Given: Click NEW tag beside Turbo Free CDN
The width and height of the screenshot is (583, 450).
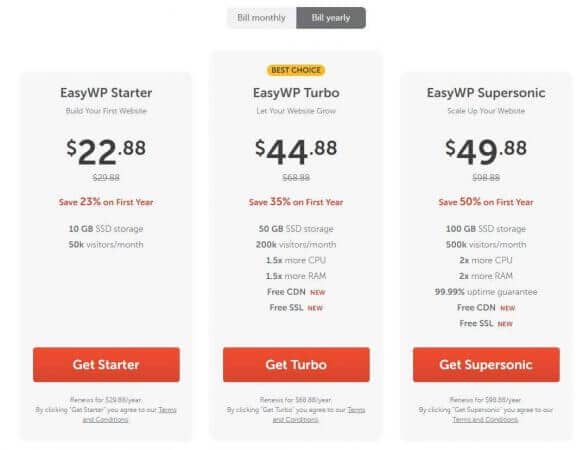Looking at the screenshot, I should tap(318, 293).
